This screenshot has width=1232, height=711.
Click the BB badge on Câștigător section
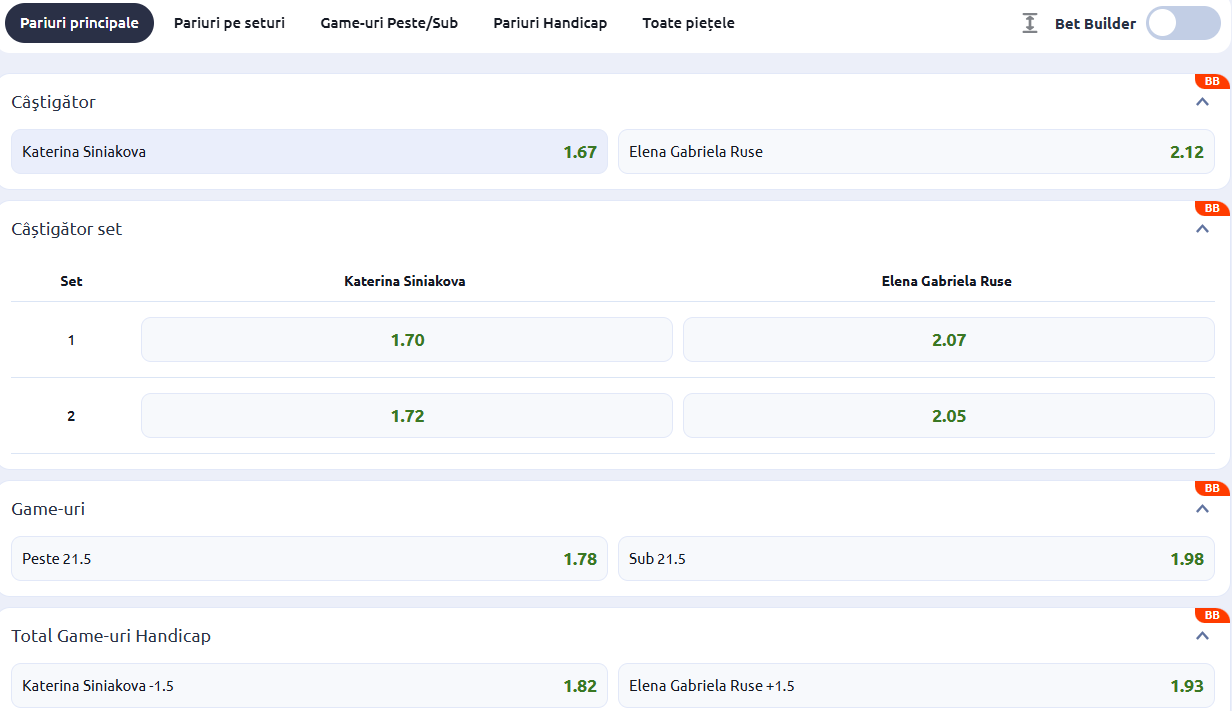(x=1211, y=82)
